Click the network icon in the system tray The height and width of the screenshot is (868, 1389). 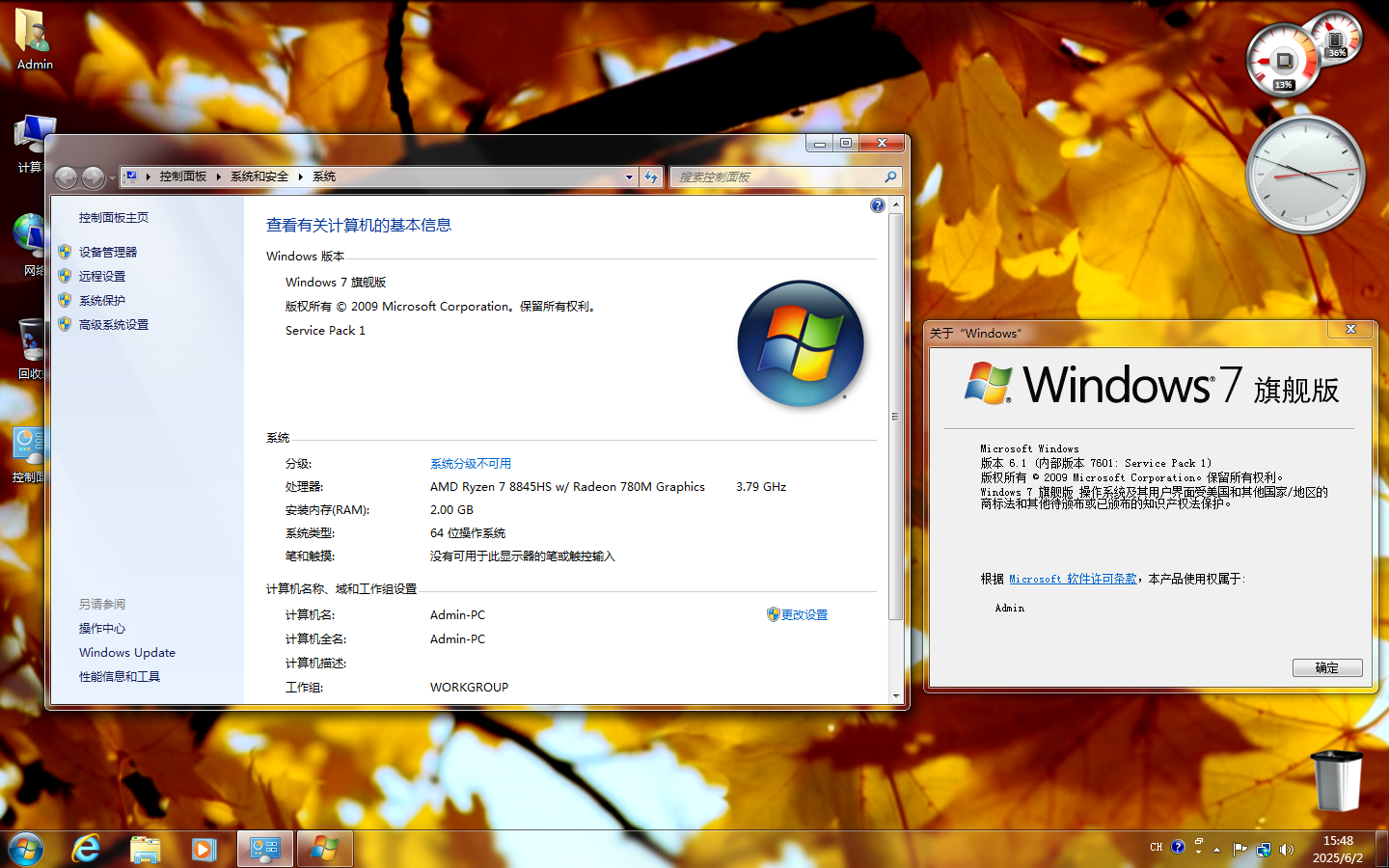point(1264,850)
